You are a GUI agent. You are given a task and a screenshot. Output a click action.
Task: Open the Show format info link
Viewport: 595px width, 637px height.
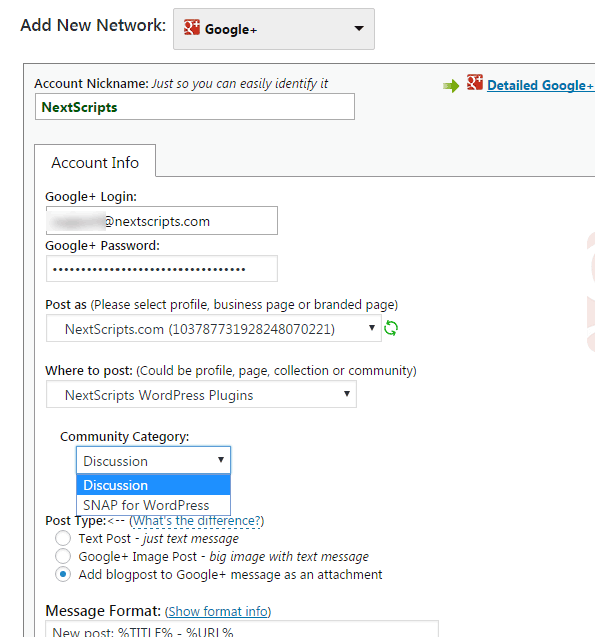[x=218, y=611]
